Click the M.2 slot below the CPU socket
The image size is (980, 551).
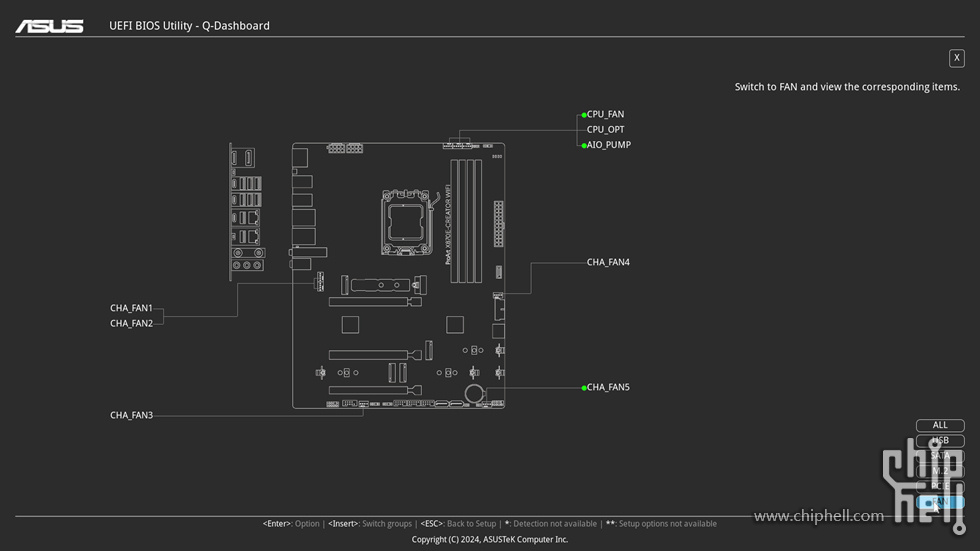pyautogui.click(x=384, y=285)
